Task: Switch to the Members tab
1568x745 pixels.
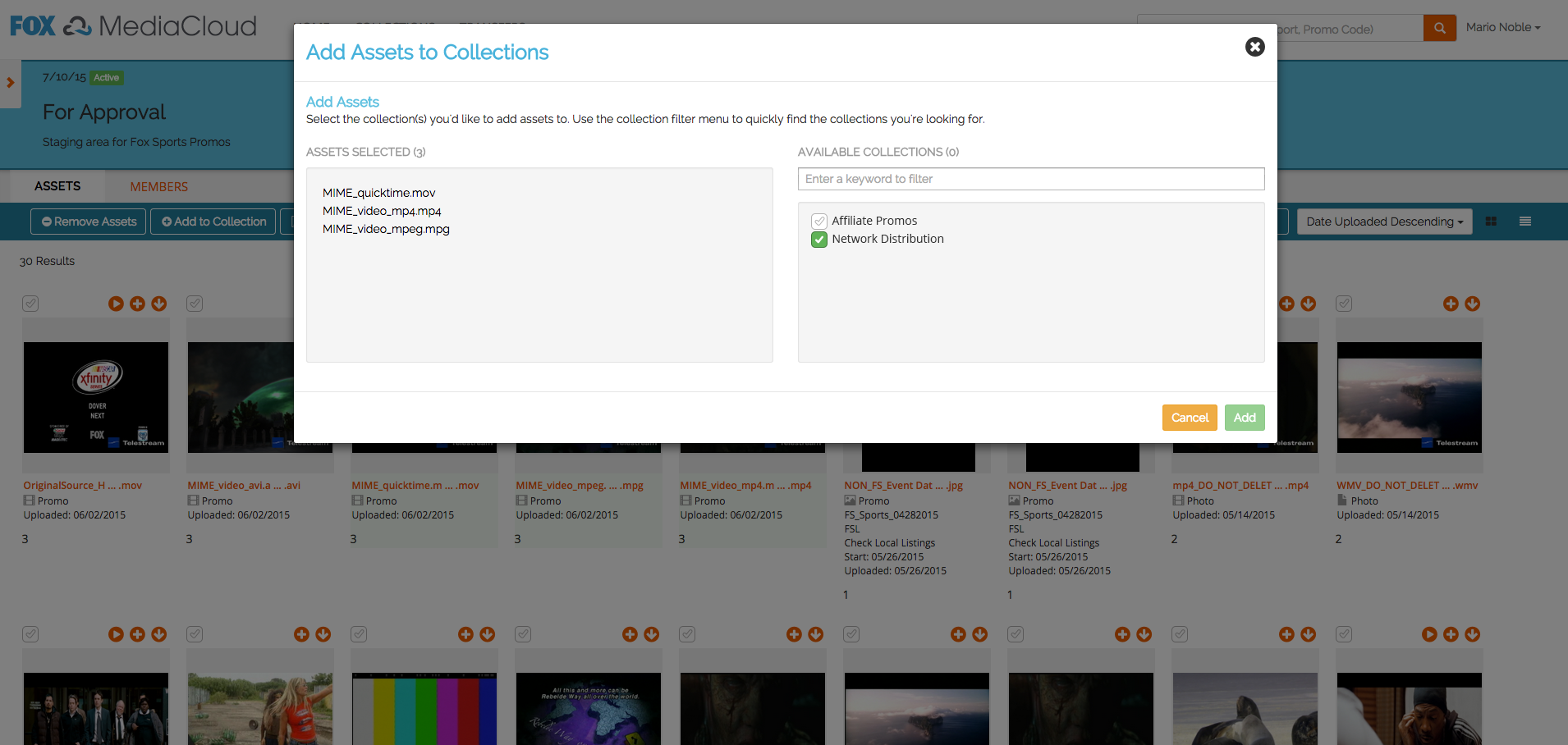Action: click(x=158, y=187)
